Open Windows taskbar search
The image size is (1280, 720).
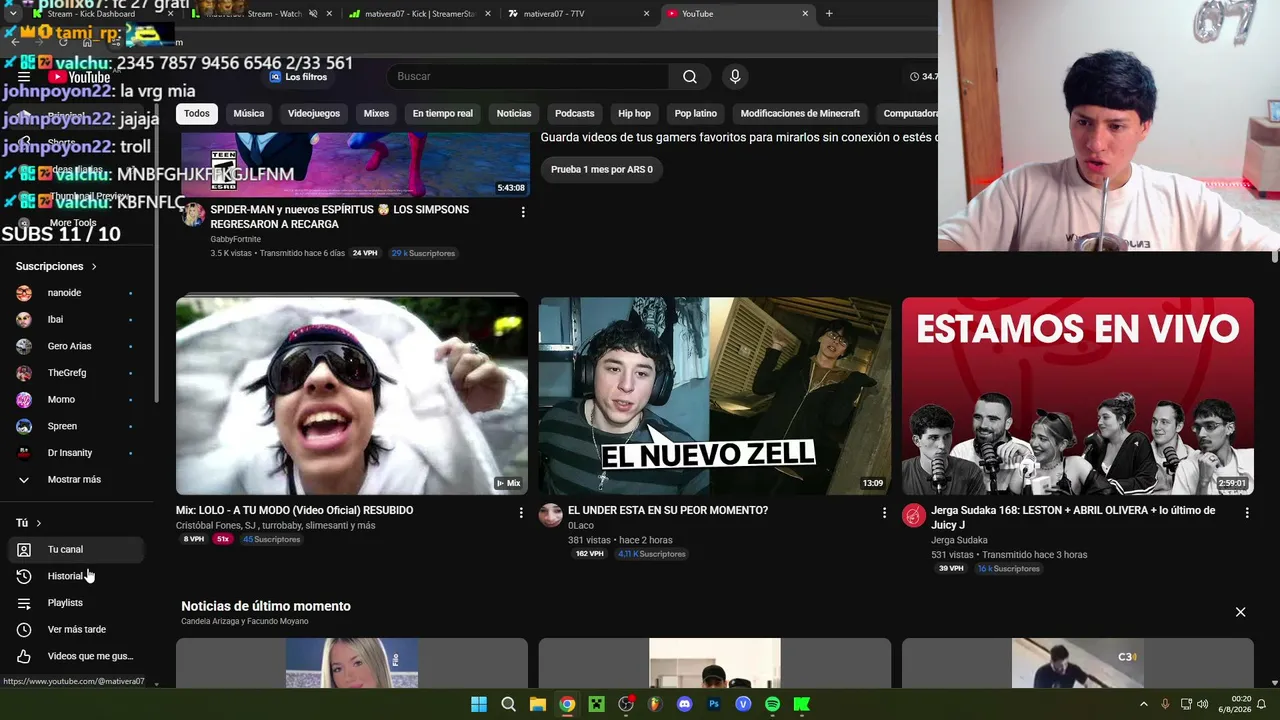click(508, 704)
